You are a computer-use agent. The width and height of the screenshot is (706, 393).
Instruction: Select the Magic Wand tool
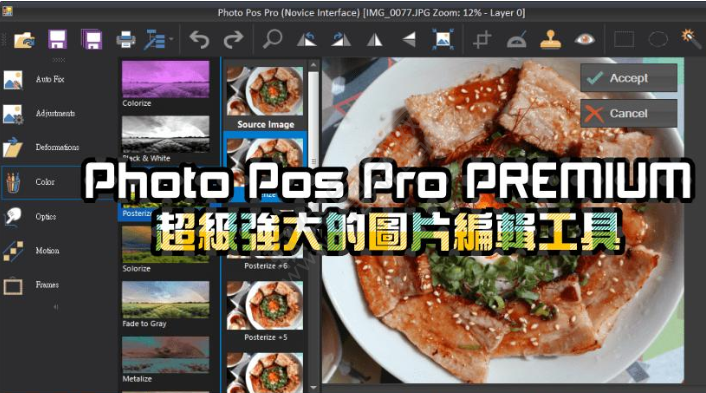coord(691,39)
